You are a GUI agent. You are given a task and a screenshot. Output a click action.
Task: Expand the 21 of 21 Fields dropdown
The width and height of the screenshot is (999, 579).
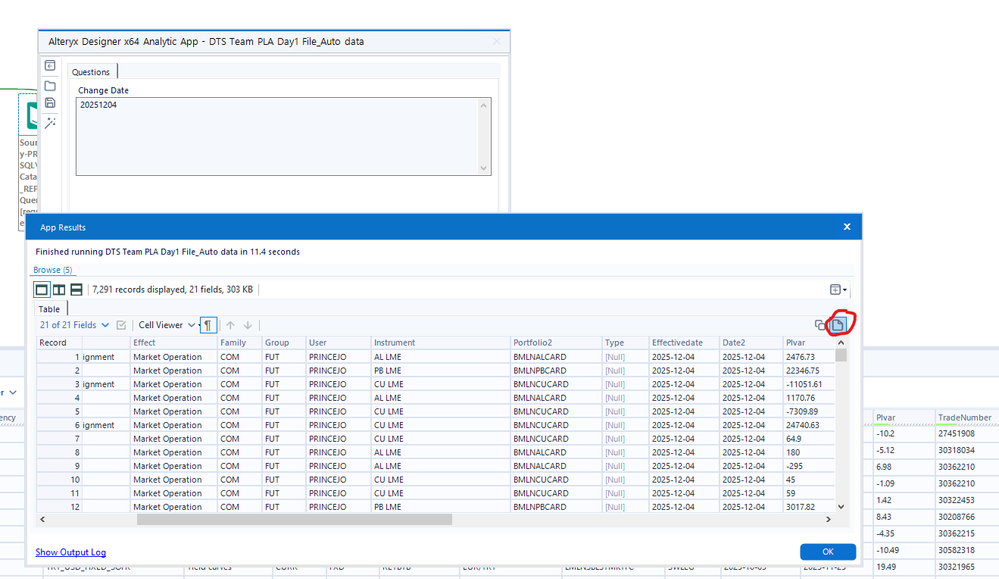(74, 325)
